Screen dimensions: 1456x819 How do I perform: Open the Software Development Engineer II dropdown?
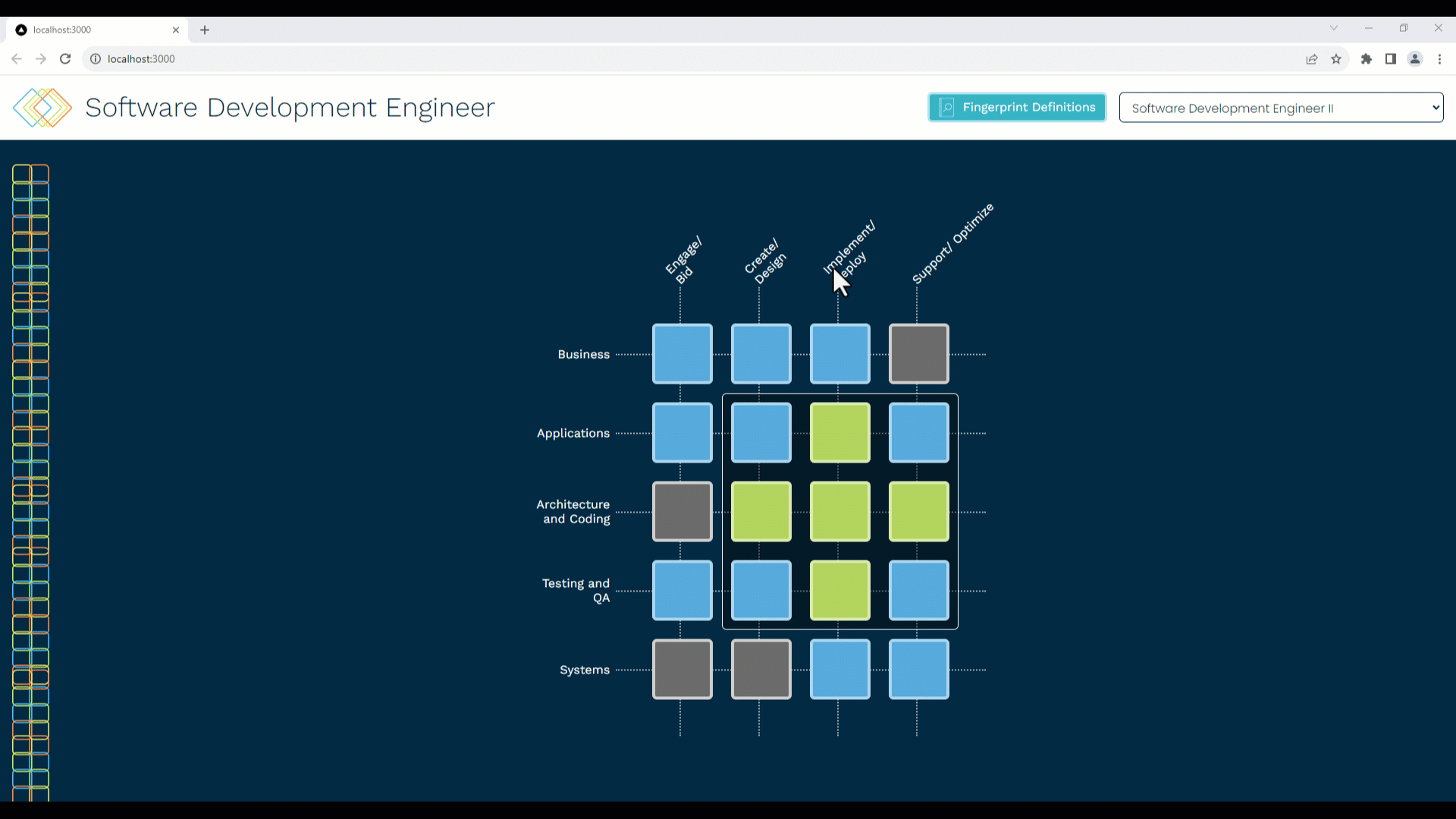click(x=1281, y=108)
